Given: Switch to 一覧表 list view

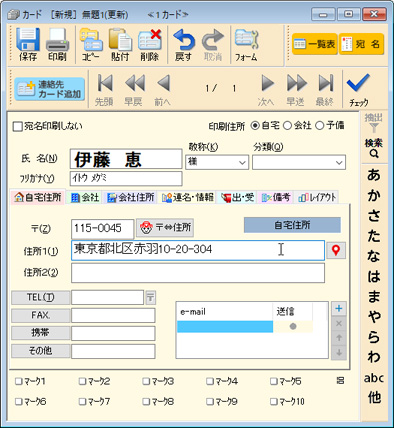Looking at the screenshot, I should point(315,44).
